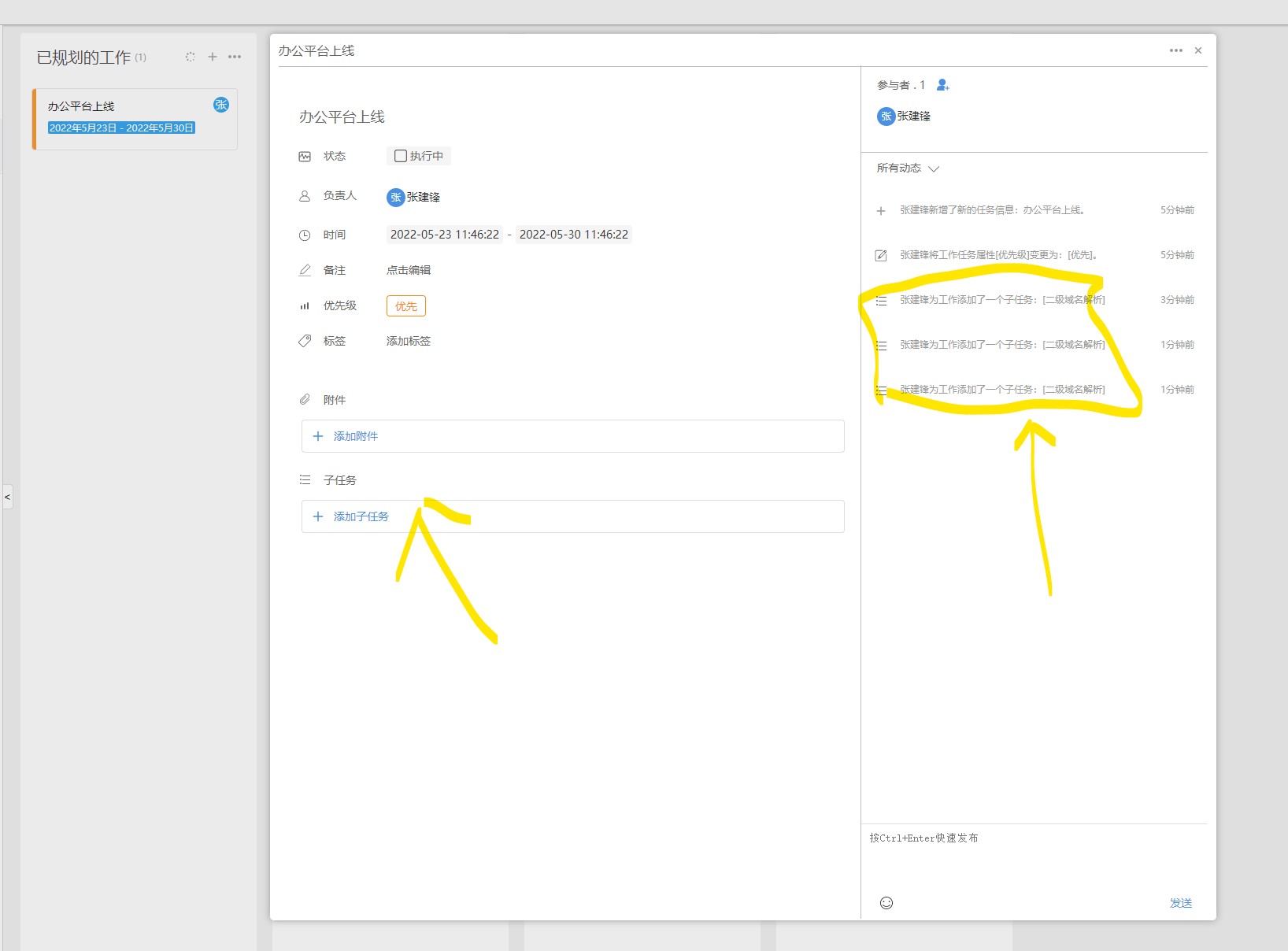Click 点击编辑 to edit the remark
1288x951 pixels.
[x=409, y=270]
